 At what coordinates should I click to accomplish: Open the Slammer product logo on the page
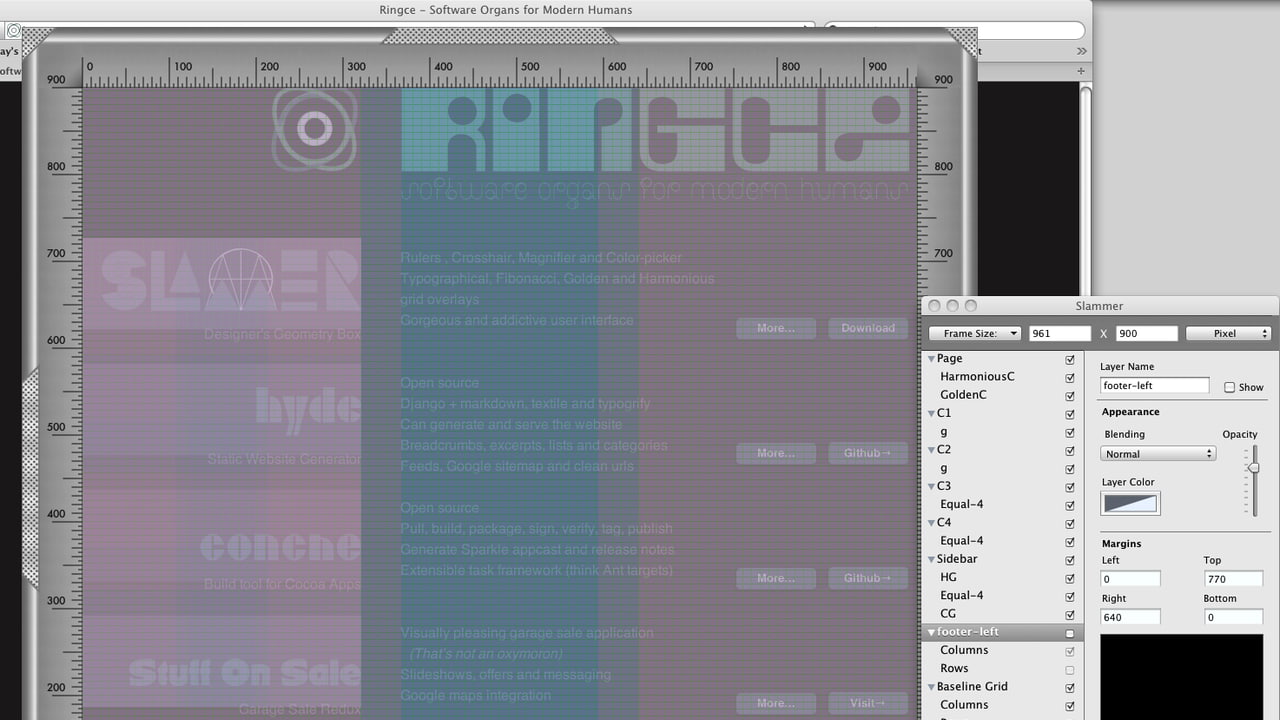point(230,280)
